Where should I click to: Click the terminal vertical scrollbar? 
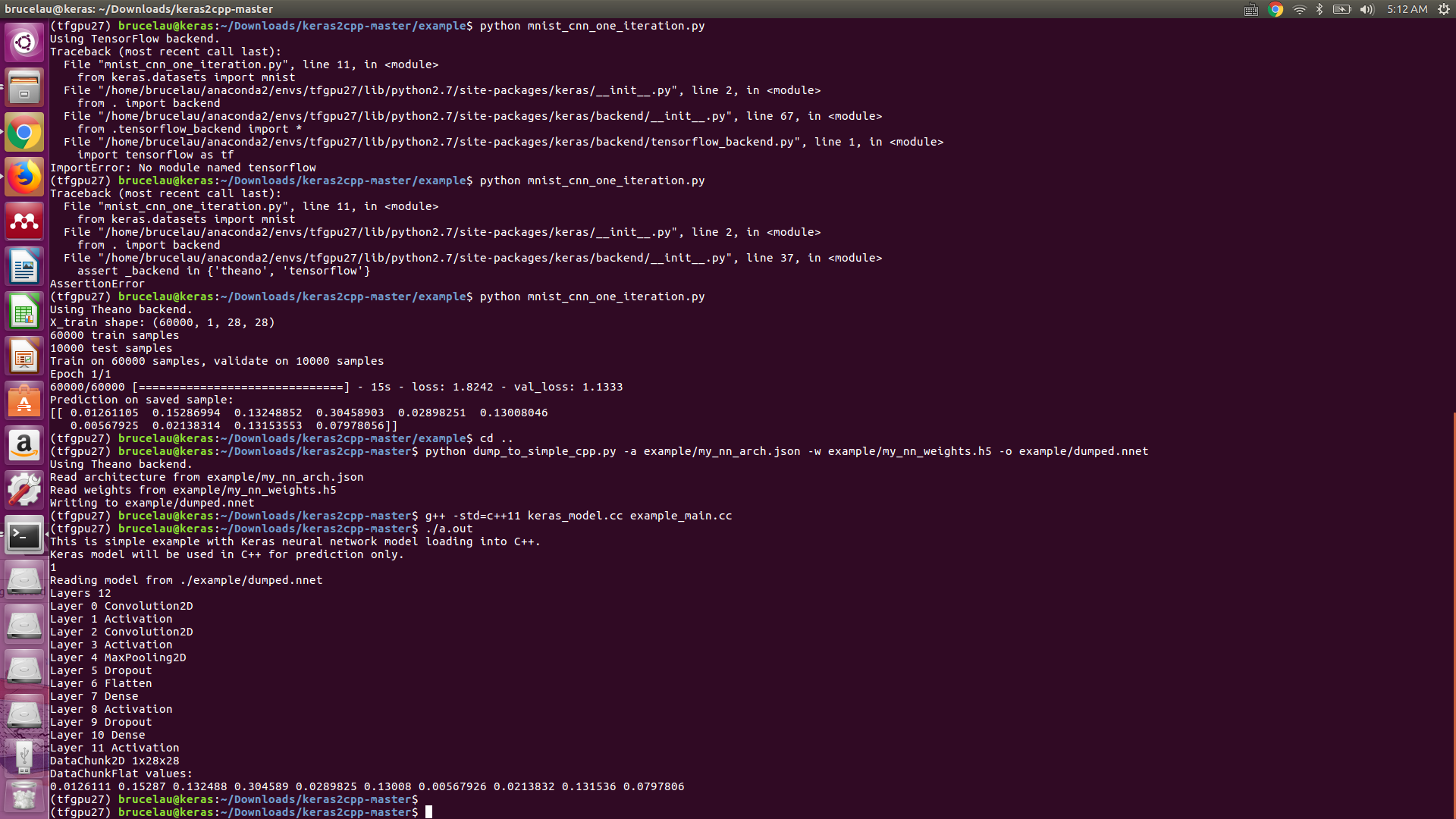[x=1453, y=616]
